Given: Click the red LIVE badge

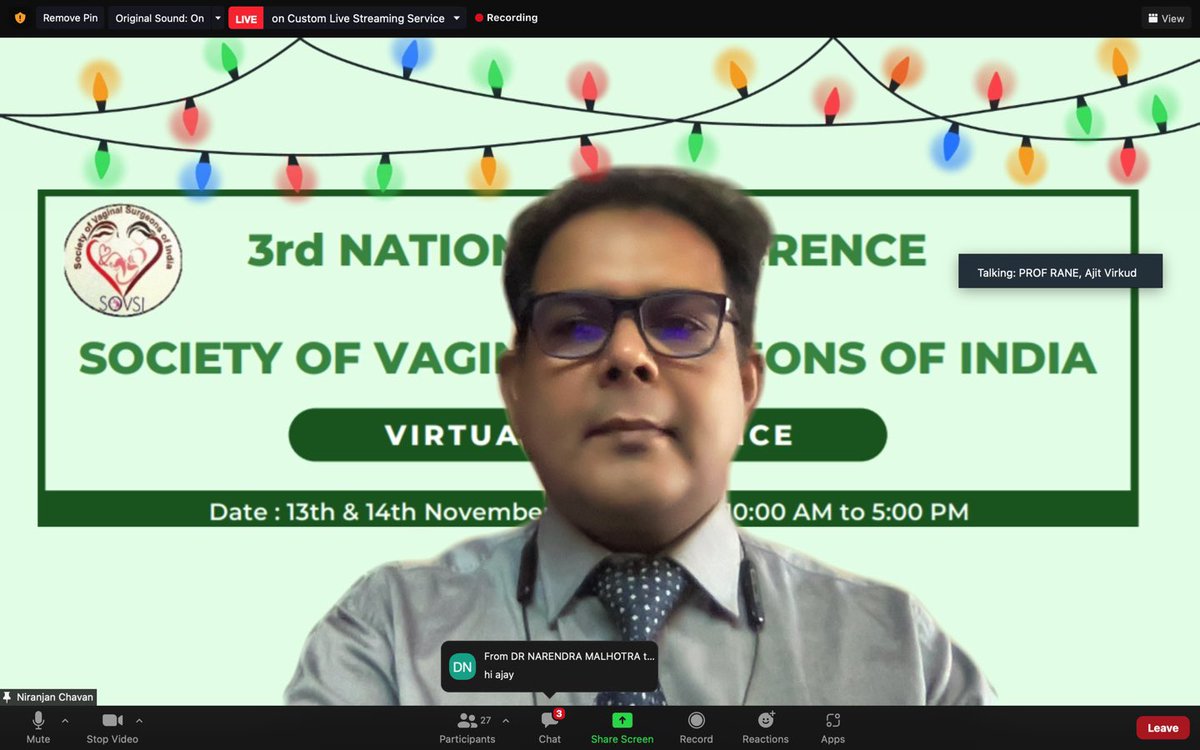Looking at the screenshot, I should 246,18.
